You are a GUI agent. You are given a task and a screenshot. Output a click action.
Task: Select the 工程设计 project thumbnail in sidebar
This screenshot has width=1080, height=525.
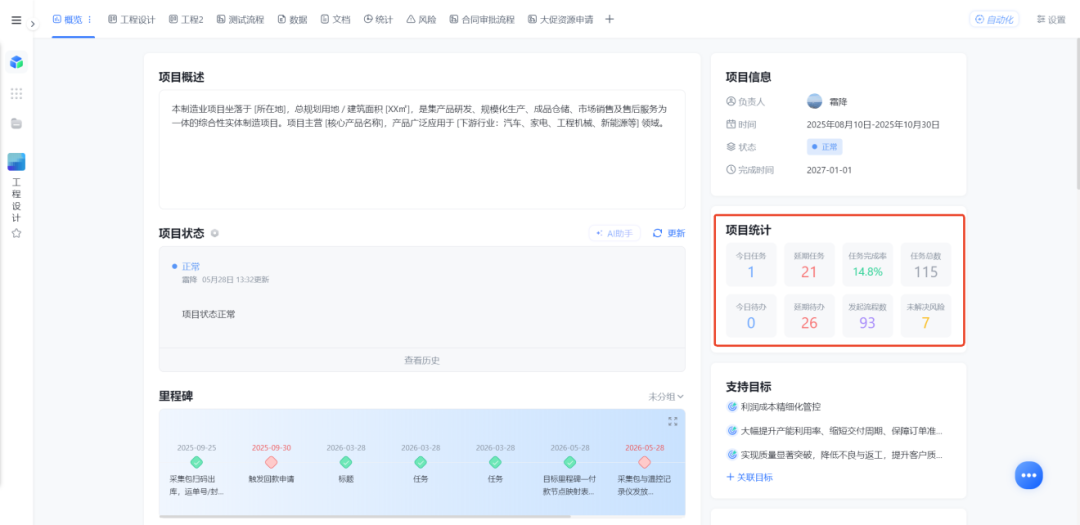[17, 162]
